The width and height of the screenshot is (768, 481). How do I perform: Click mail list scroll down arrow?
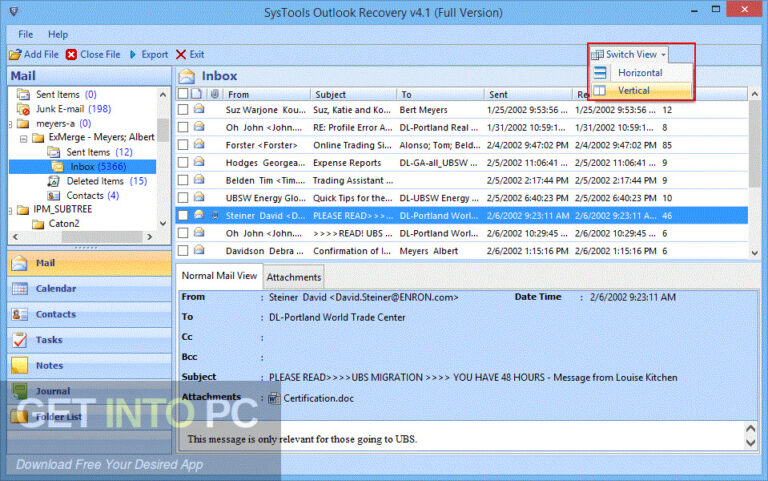(754, 253)
